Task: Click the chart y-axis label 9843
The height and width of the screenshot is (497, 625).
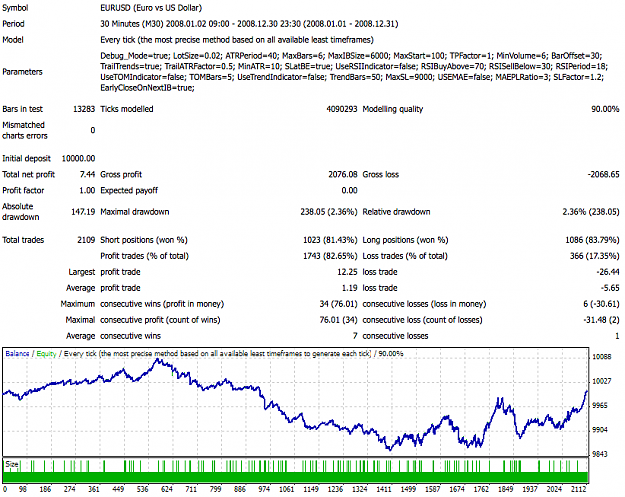Action: coord(600,454)
